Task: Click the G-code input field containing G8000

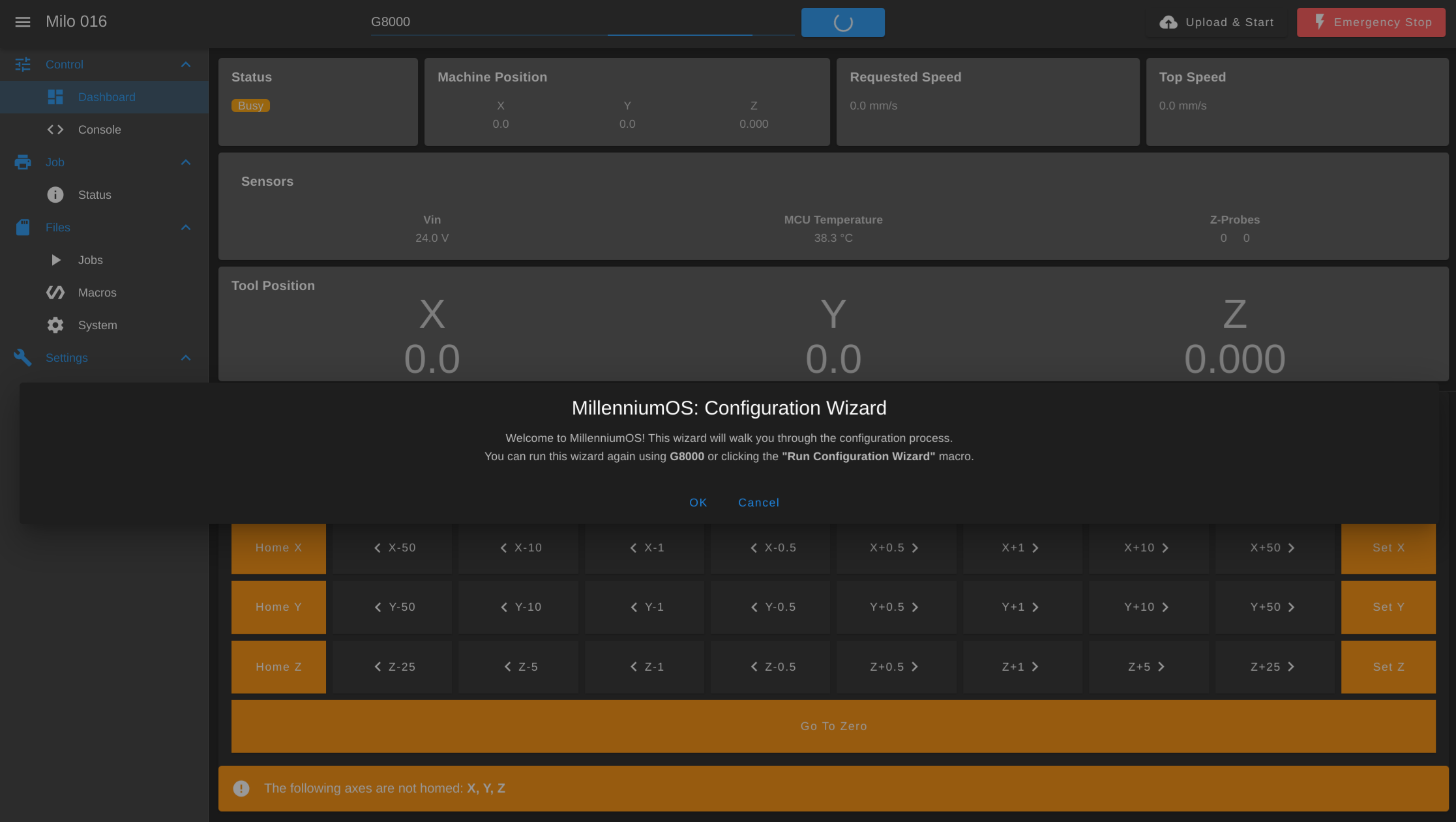Action: (x=582, y=22)
